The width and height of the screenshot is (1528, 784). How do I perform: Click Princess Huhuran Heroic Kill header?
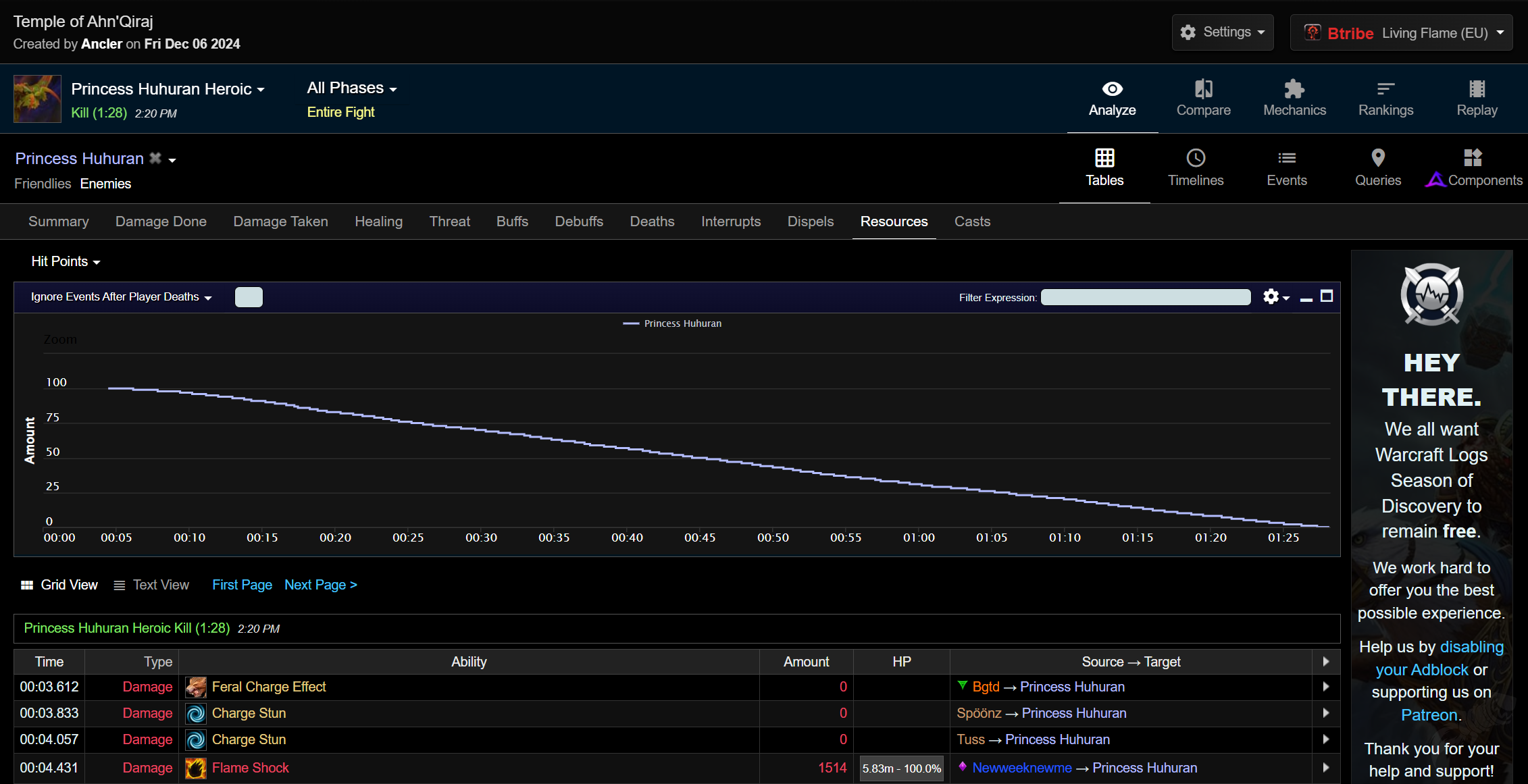coord(127,628)
